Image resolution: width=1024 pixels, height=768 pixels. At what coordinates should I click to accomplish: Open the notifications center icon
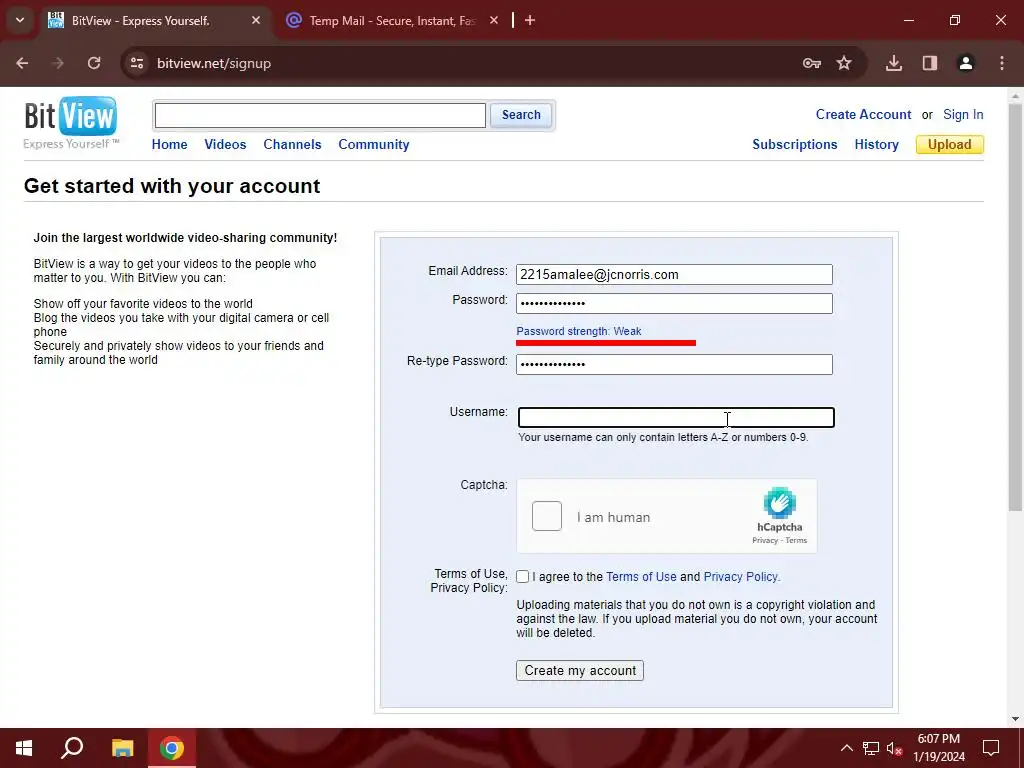click(991, 748)
